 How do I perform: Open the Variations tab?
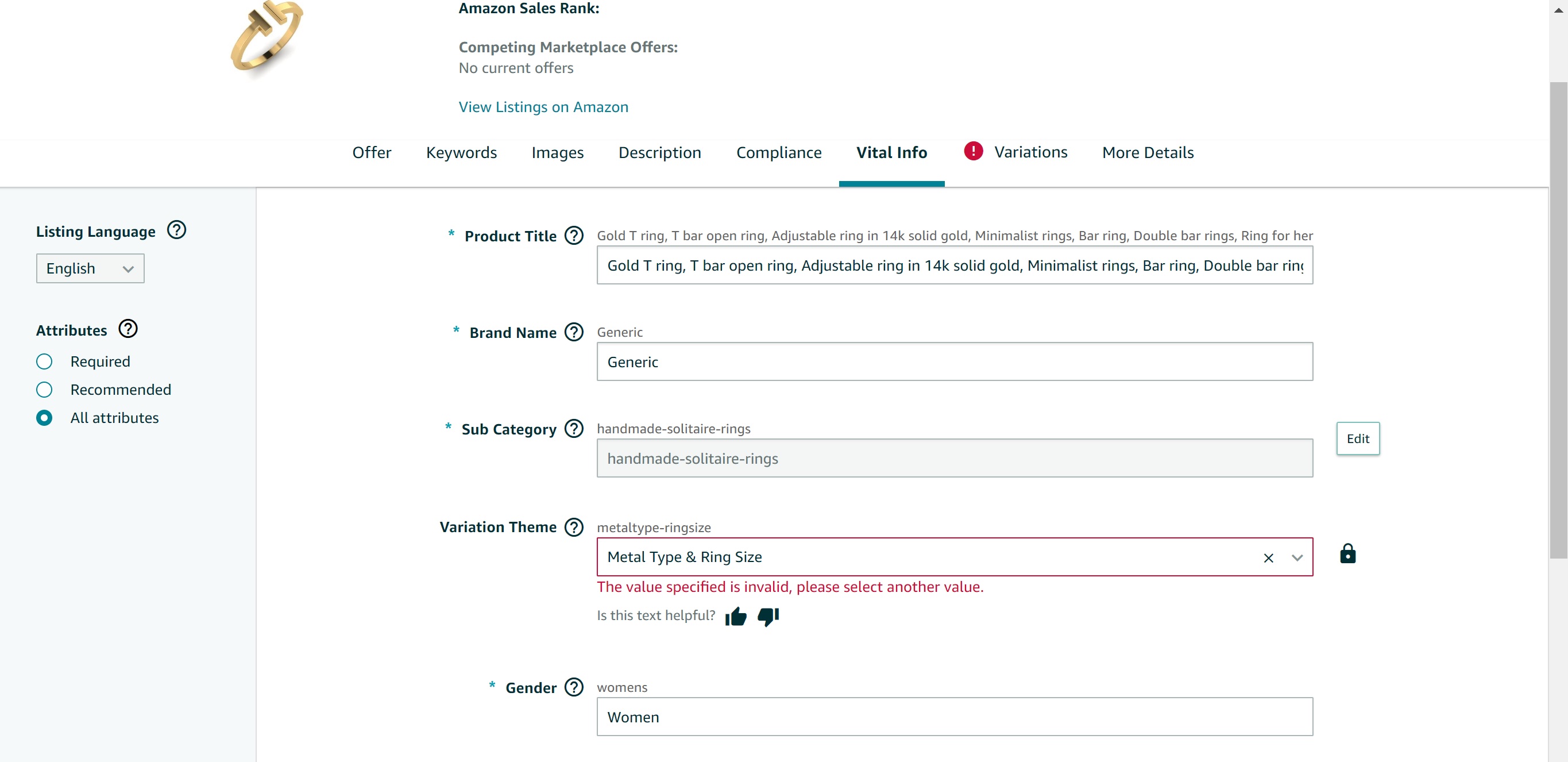click(1030, 152)
